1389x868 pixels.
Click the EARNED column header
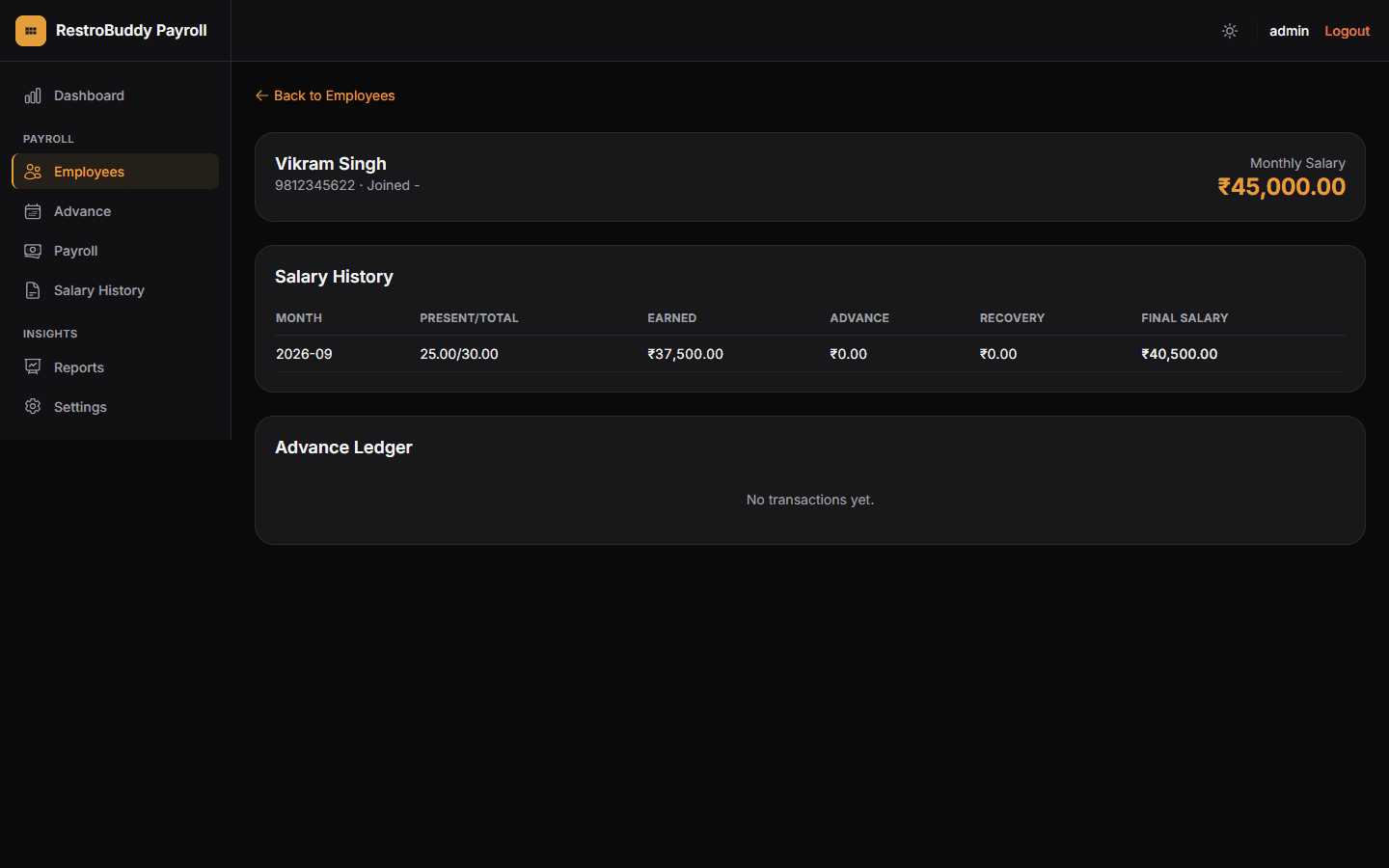(x=672, y=318)
